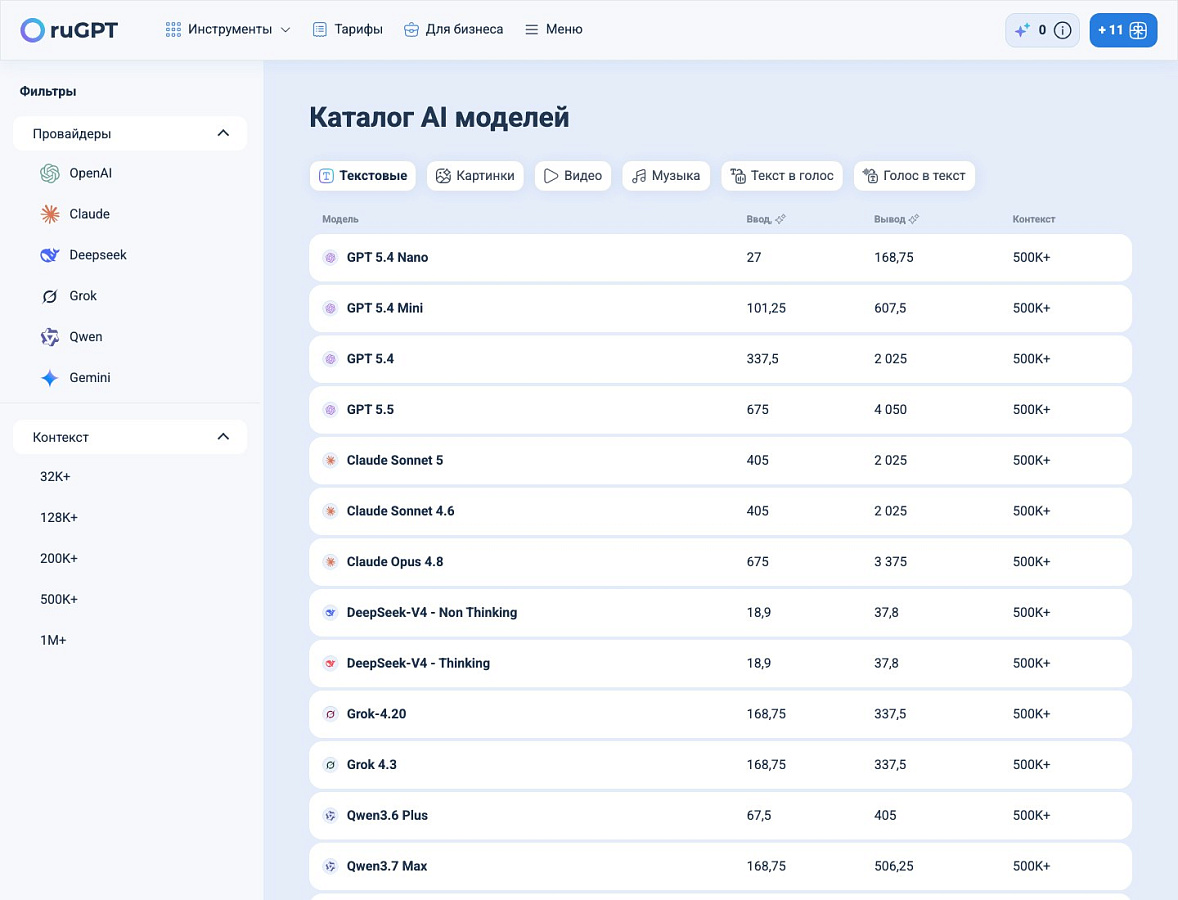
Task: Click the info icon beside balance 0
Action: [1062, 30]
